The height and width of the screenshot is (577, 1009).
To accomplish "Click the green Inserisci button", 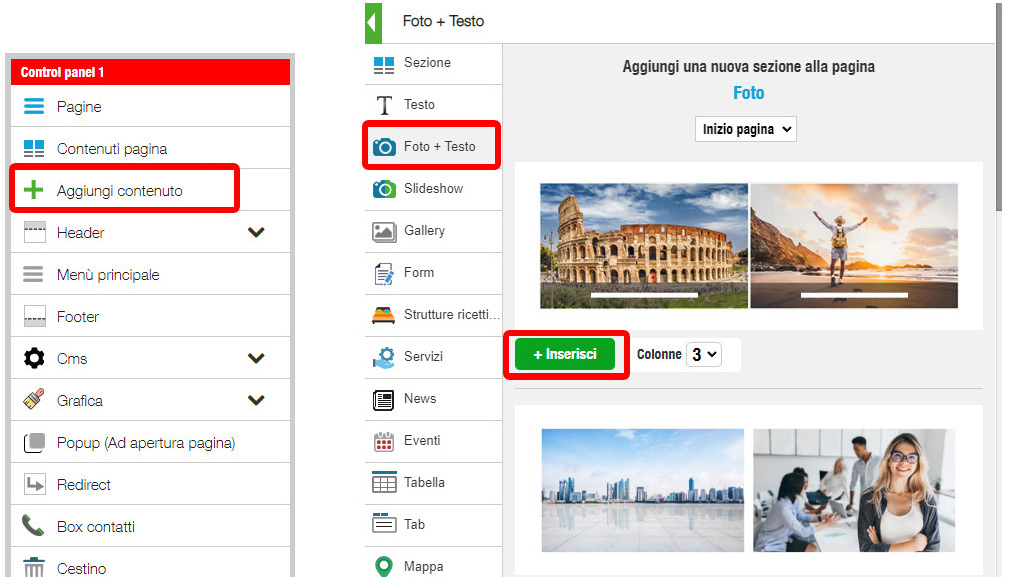I will tap(565, 354).
